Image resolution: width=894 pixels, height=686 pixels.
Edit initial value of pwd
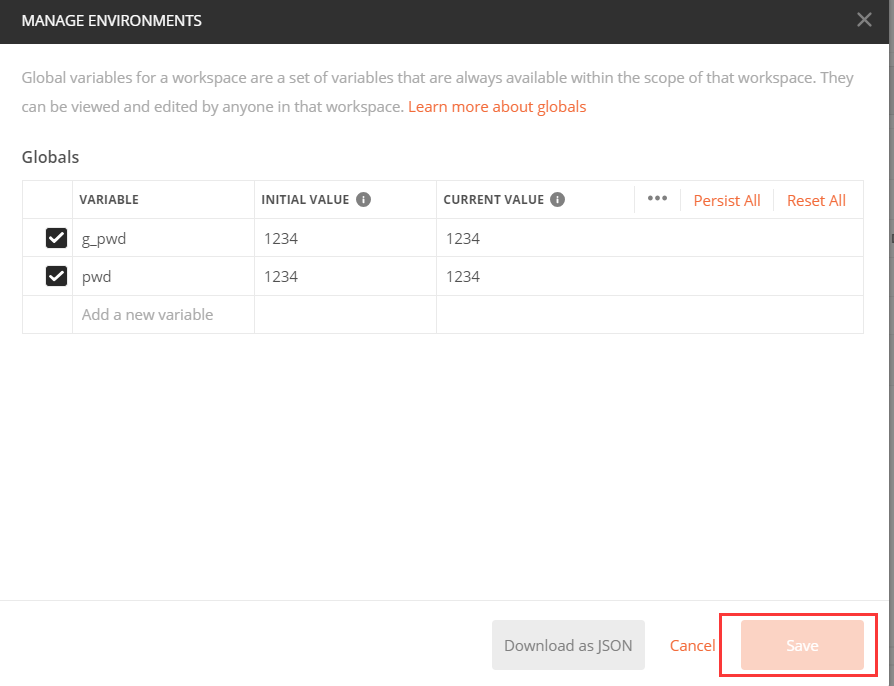345,276
